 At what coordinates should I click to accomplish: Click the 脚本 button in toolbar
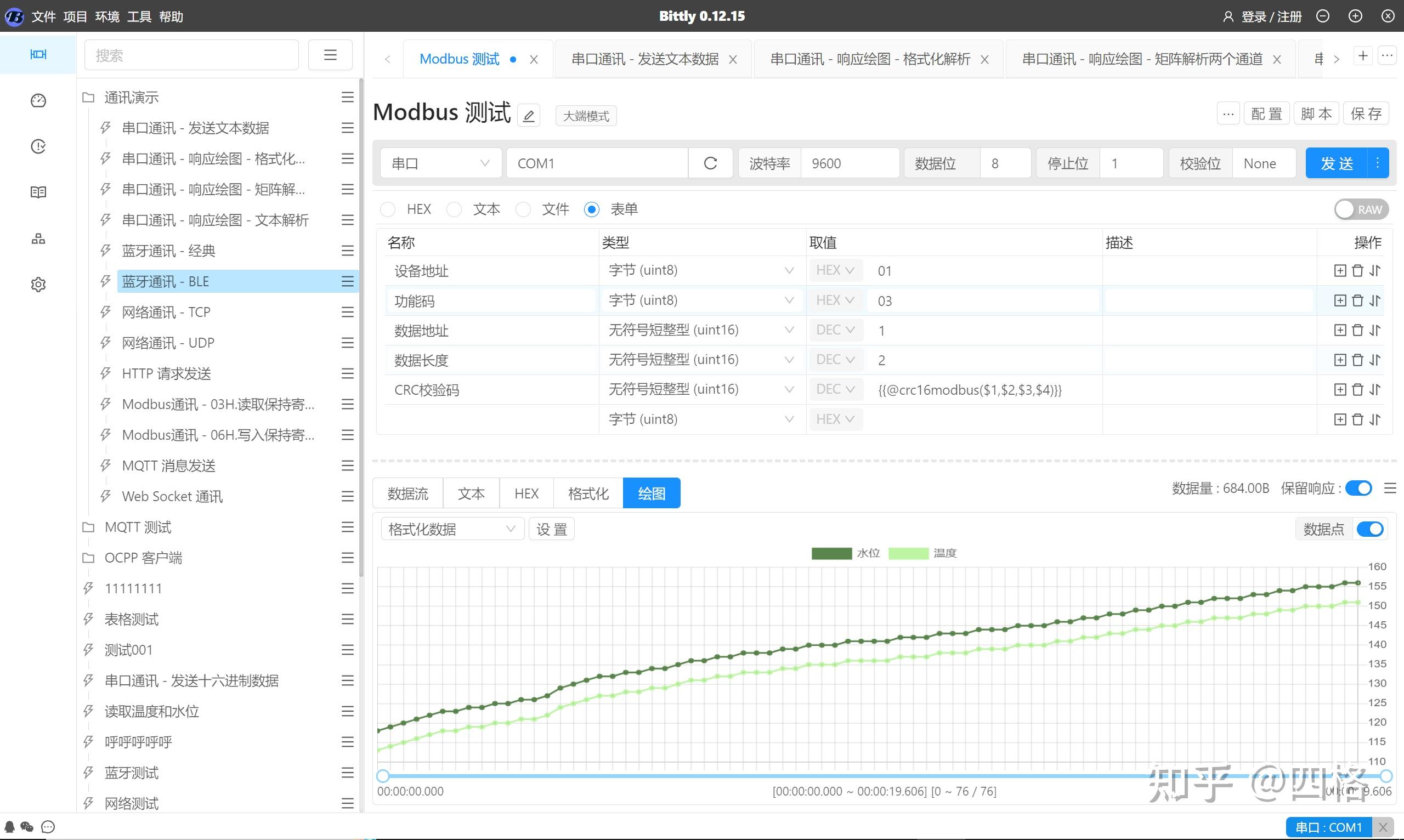click(1316, 113)
